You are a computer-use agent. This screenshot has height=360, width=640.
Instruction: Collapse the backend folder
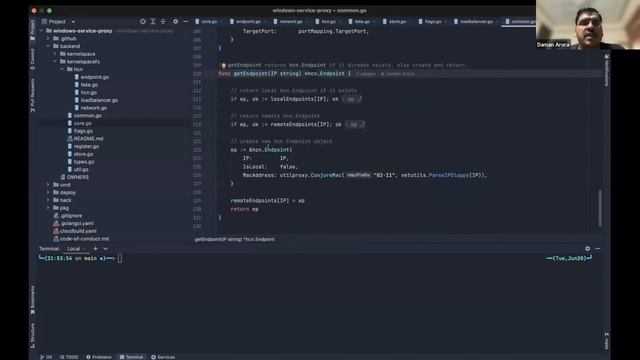point(48,46)
